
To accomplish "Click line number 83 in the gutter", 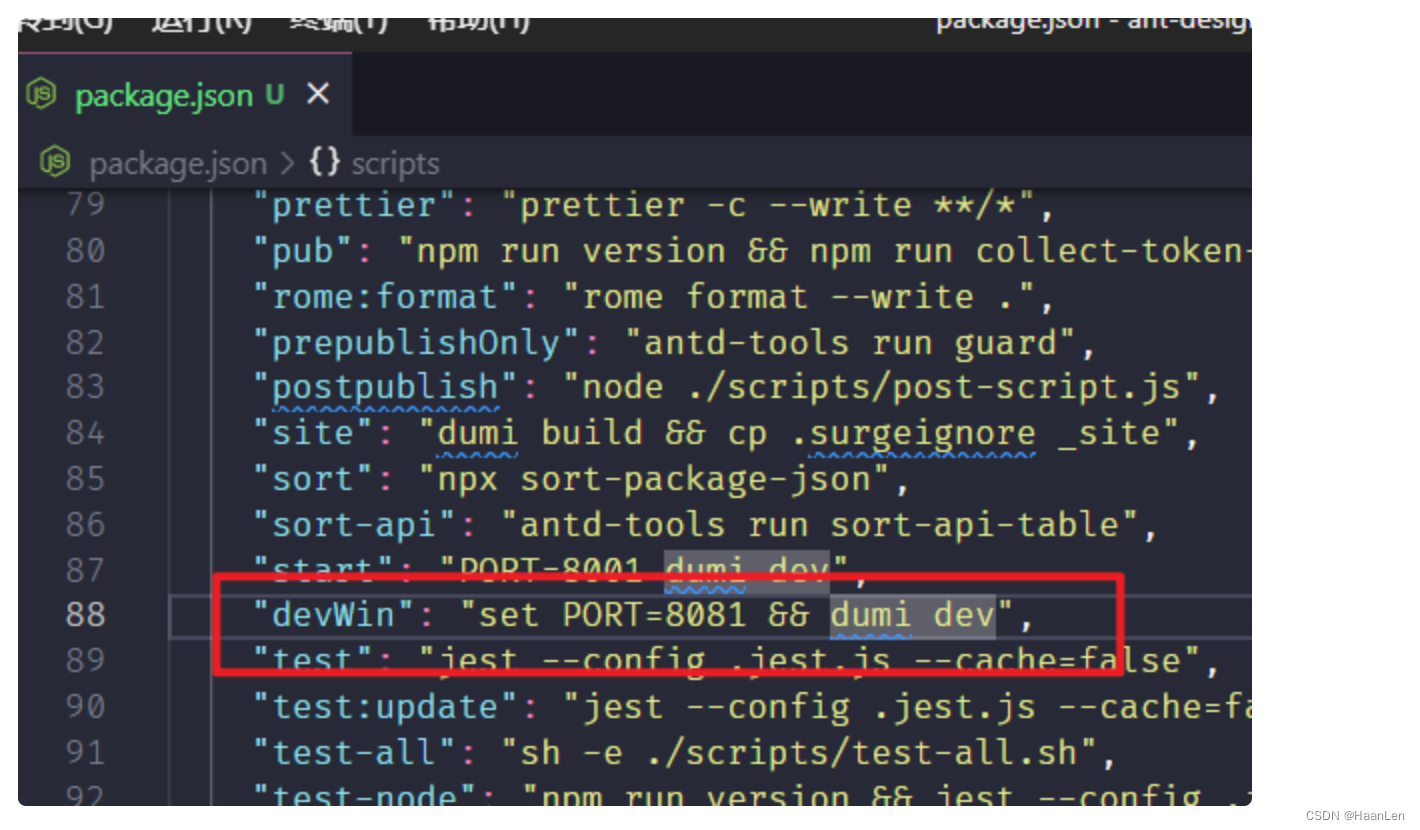I will click(85, 388).
